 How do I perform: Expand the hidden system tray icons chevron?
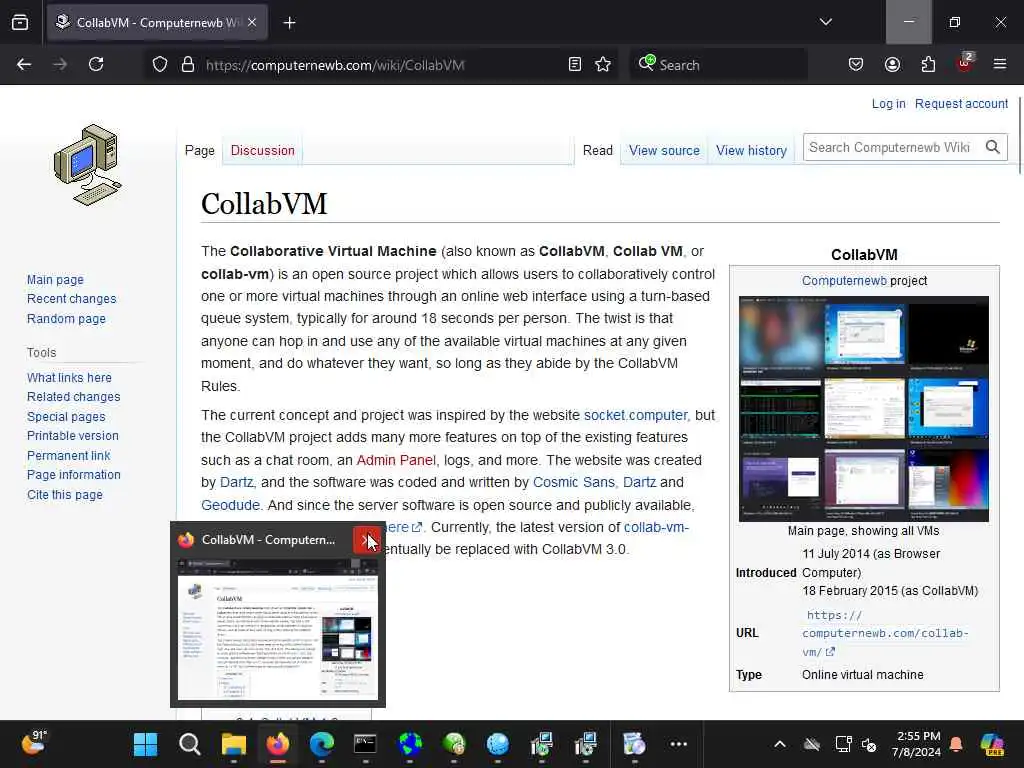pyautogui.click(x=780, y=744)
